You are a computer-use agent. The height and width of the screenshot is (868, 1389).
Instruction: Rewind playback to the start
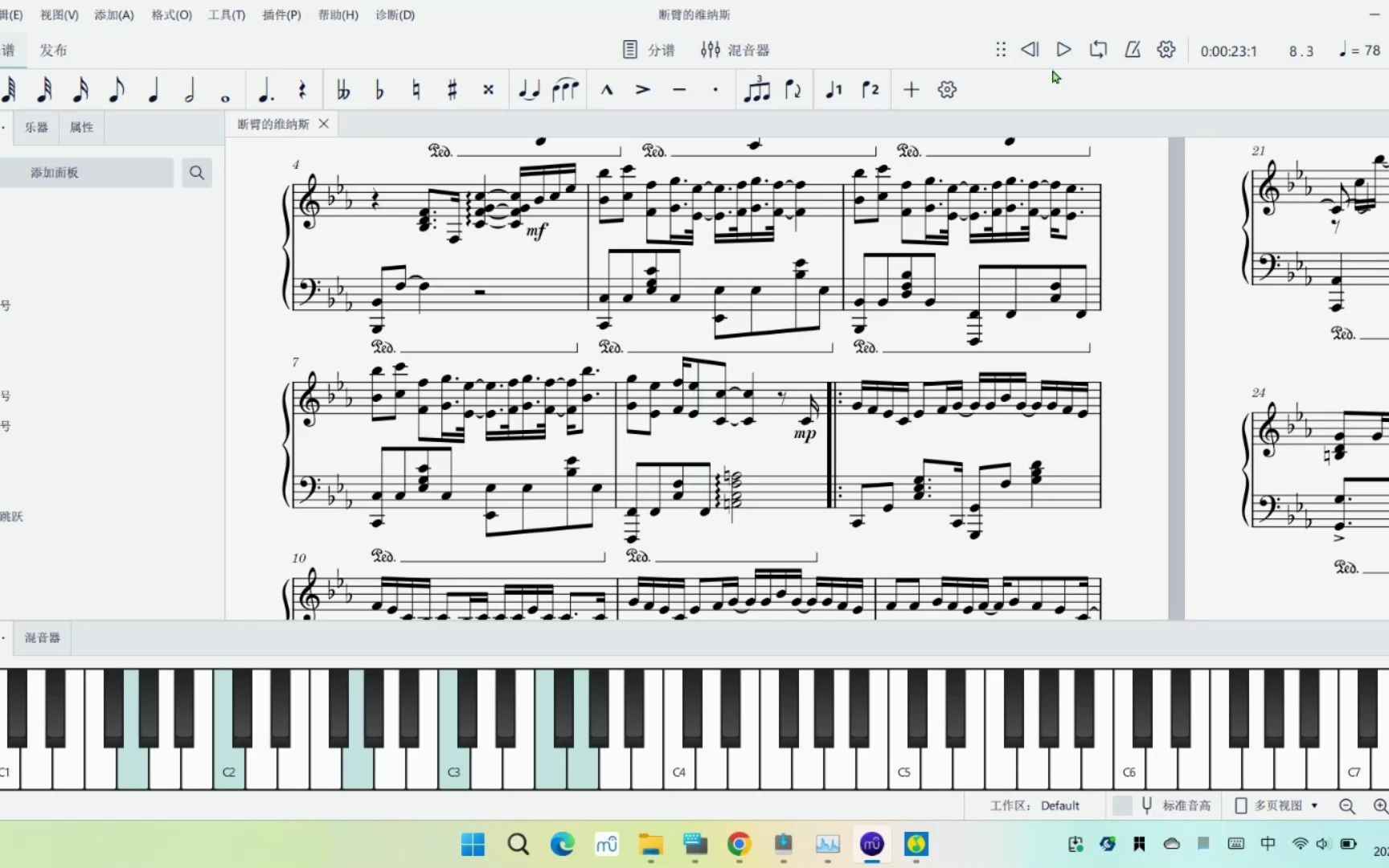pos(1030,50)
